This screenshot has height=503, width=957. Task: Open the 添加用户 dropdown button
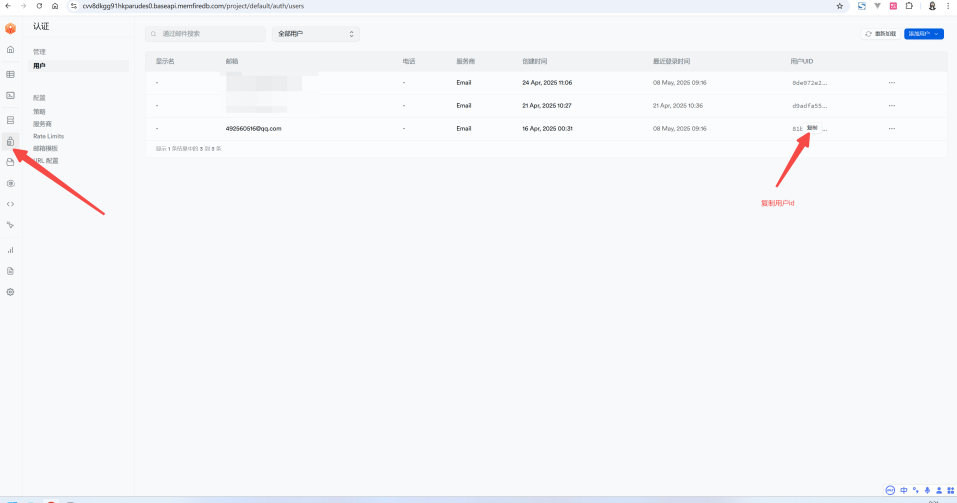924,34
